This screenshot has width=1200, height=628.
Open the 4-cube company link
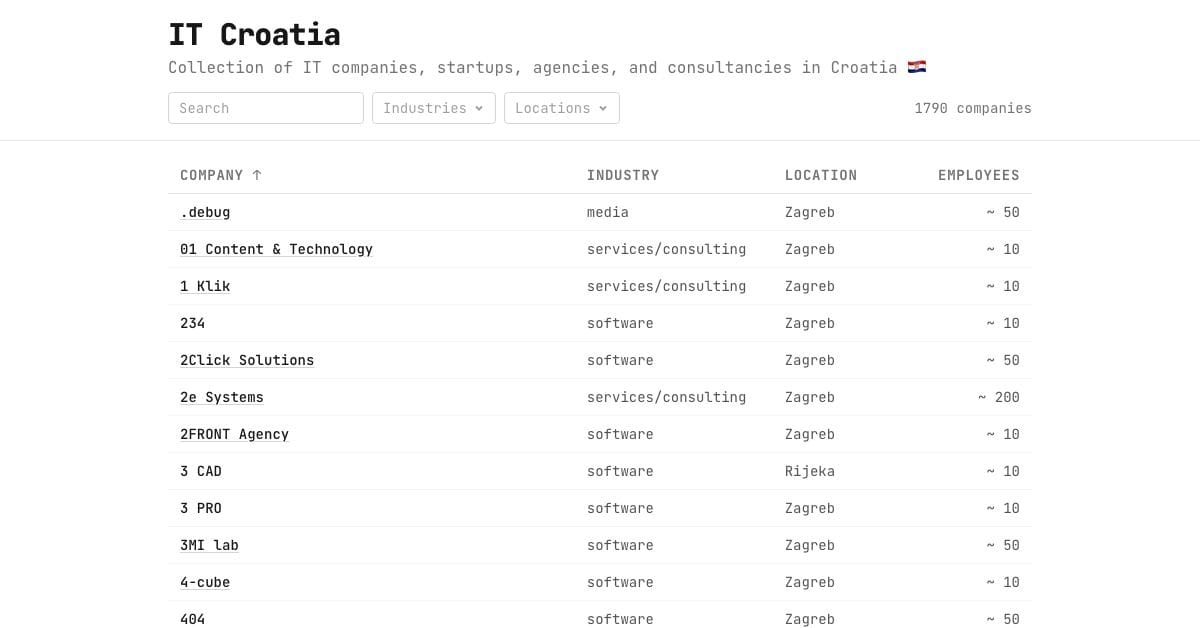pos(205,582)
